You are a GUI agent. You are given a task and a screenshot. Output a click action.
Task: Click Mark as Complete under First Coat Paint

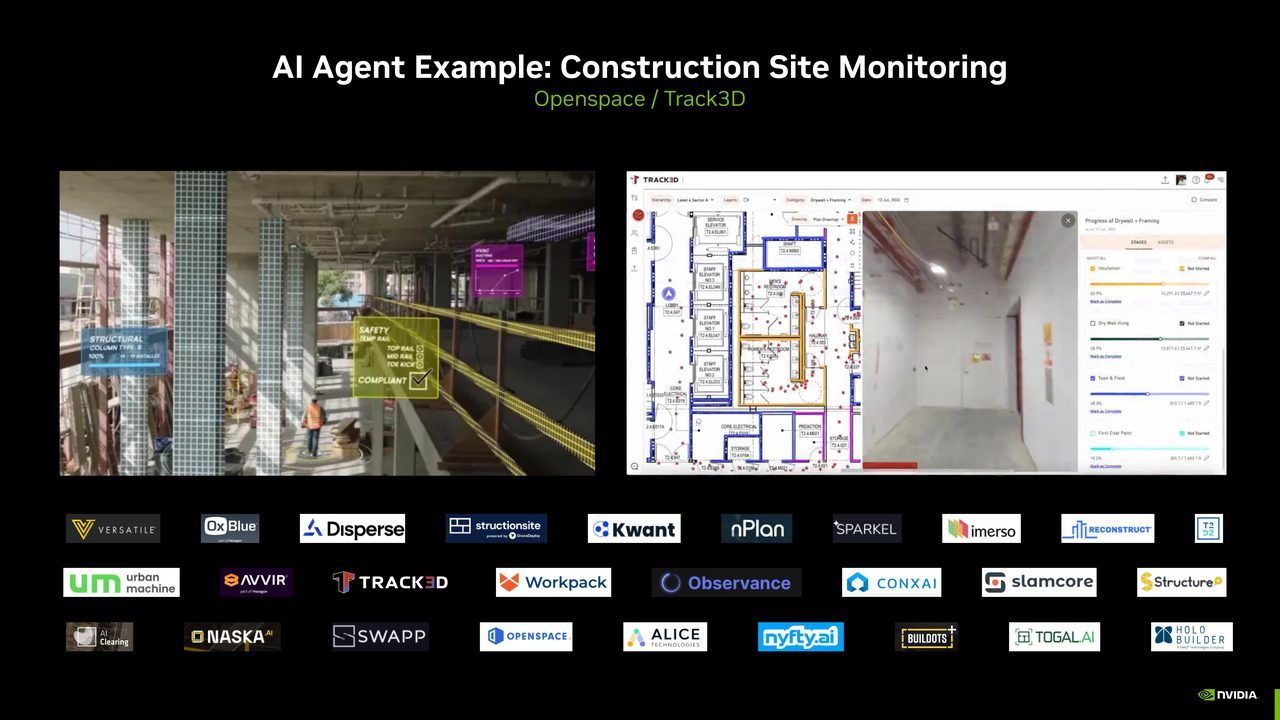(x=1105, y=466)
